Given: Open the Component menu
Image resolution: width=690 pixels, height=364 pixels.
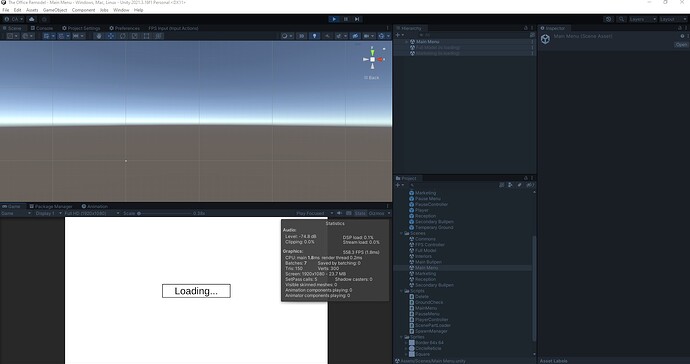Looking at the screenshot, I should tap(83, 10).
